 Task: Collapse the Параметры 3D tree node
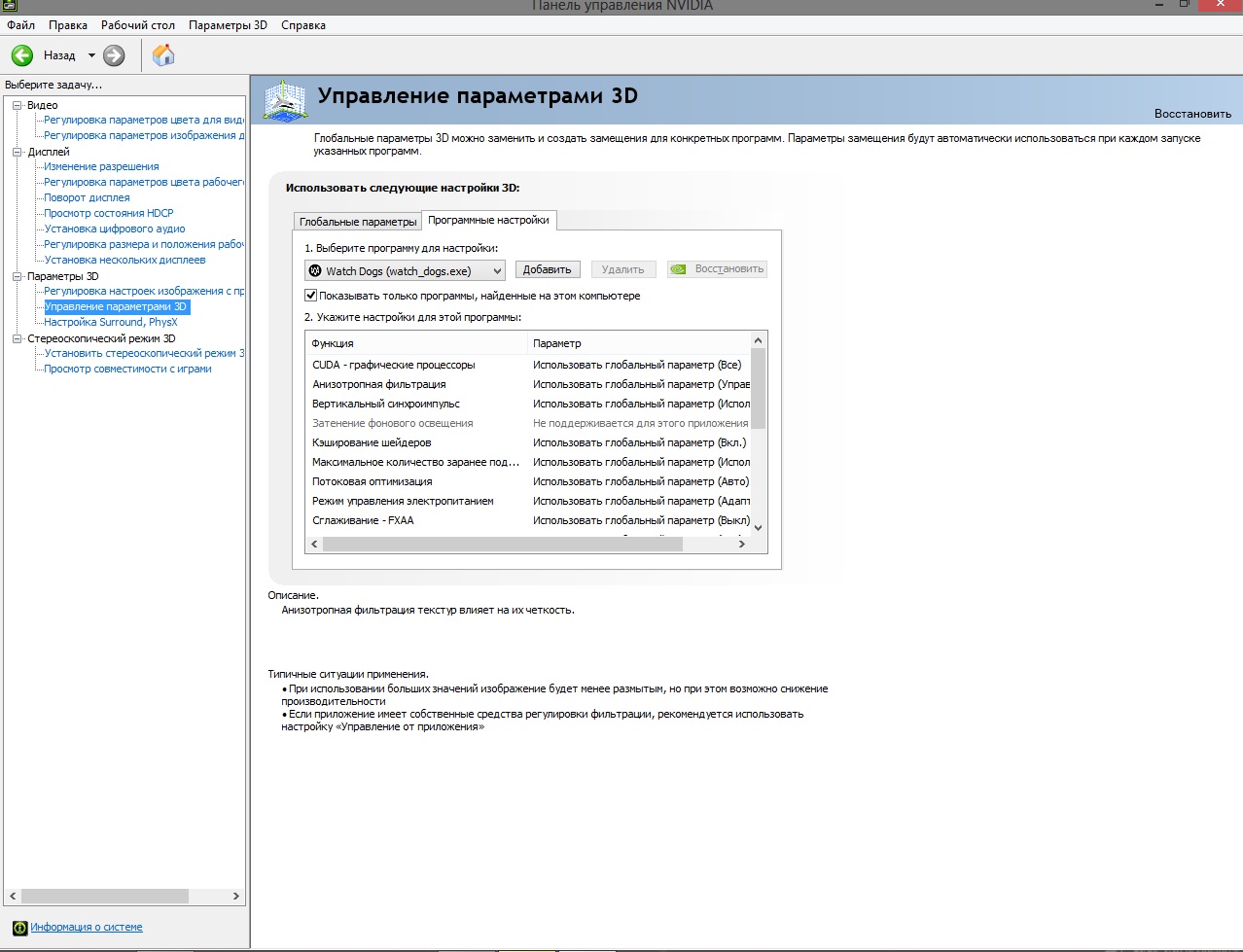18,276
